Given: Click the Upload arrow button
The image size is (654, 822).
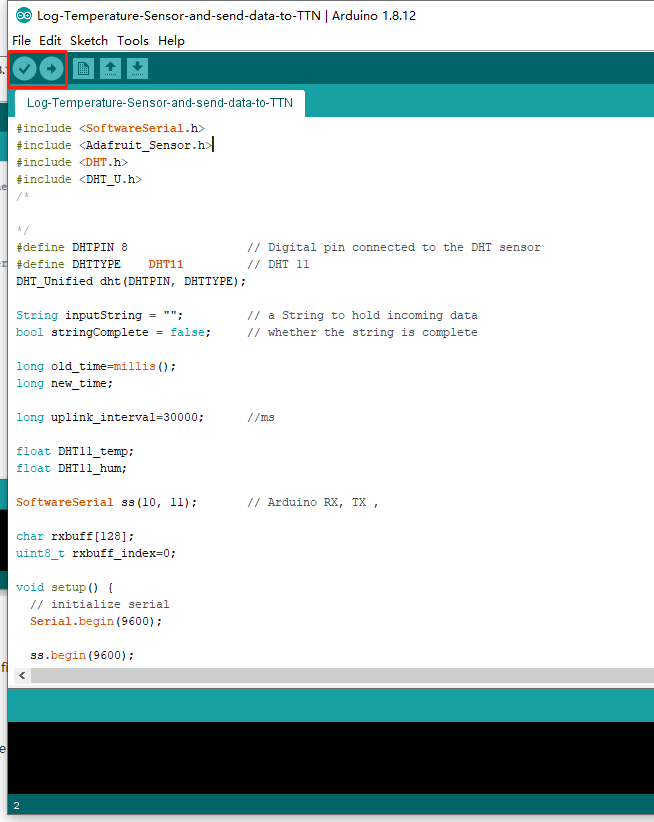Looking at the screenshot, I should click(51, 69).
